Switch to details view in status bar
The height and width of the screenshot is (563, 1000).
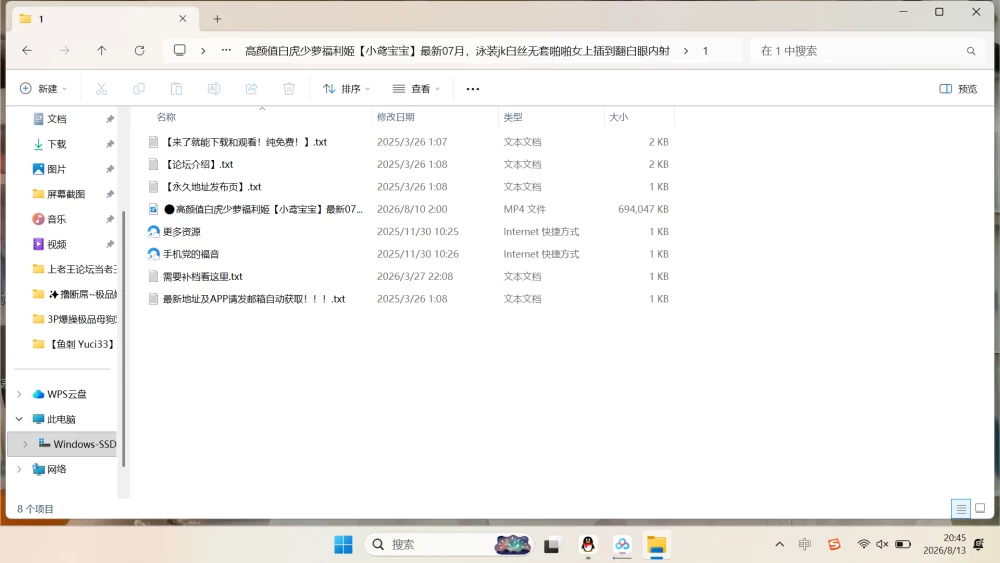click(960, 509)
